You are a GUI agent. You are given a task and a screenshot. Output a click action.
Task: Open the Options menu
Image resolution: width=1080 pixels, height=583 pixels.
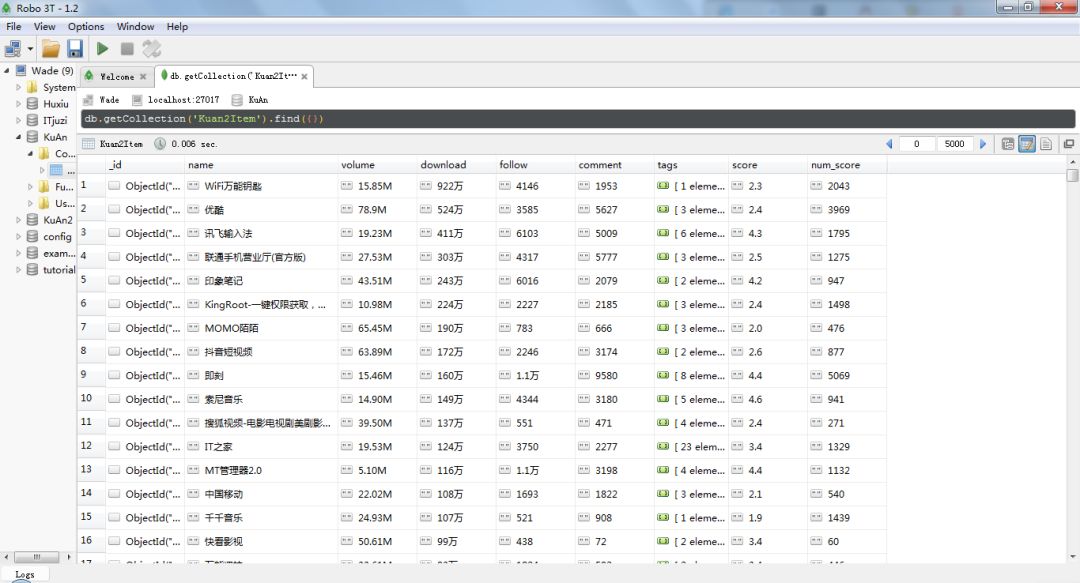tap(86, 26)
